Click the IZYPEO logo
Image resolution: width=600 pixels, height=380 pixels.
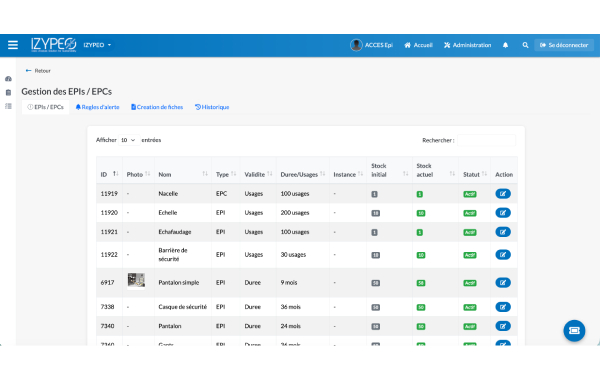click(54, 45)
